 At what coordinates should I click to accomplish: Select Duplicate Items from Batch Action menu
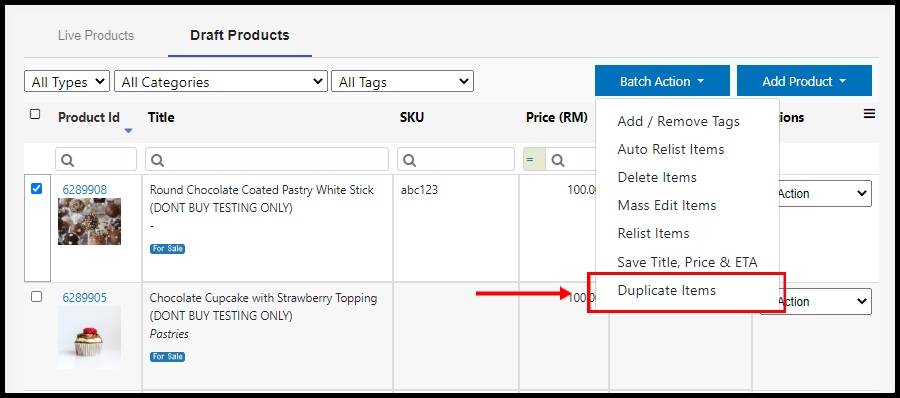(666, 290)
